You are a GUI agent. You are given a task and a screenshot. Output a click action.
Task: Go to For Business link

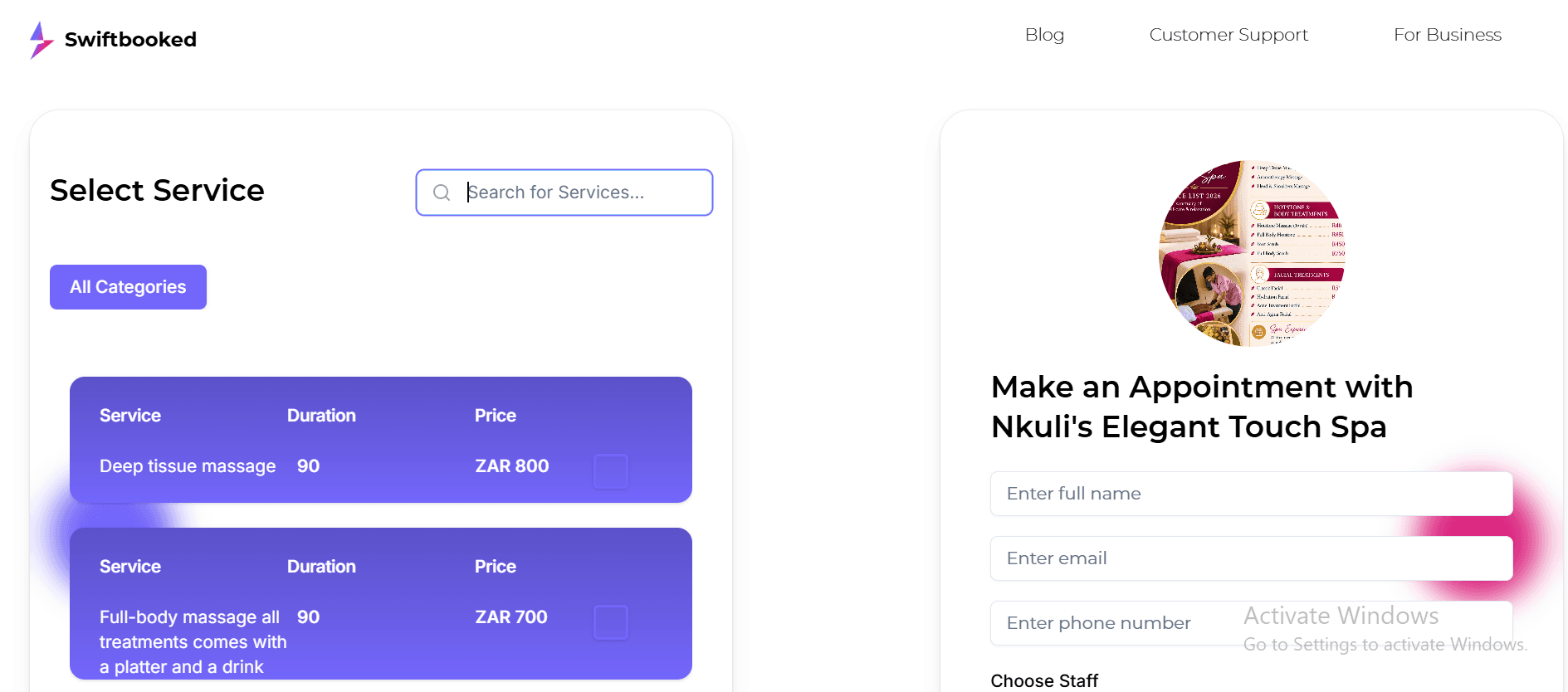[x=1448, y=35]
